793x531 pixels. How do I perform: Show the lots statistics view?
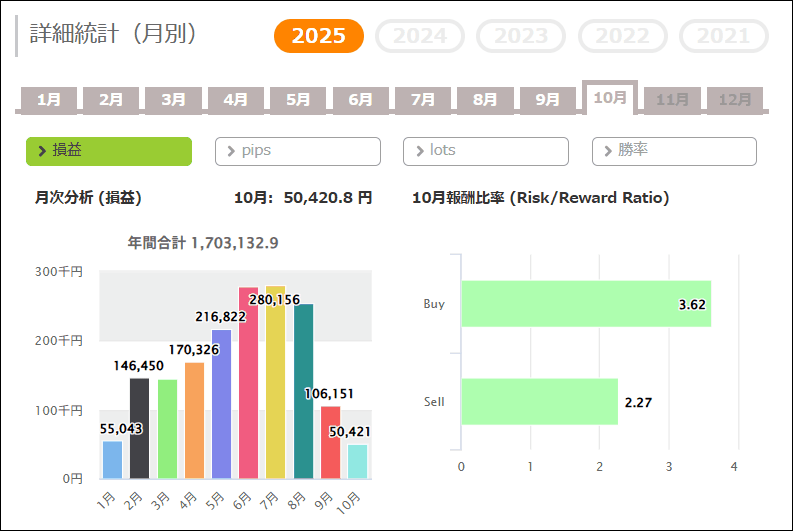[x=485, y=151]
